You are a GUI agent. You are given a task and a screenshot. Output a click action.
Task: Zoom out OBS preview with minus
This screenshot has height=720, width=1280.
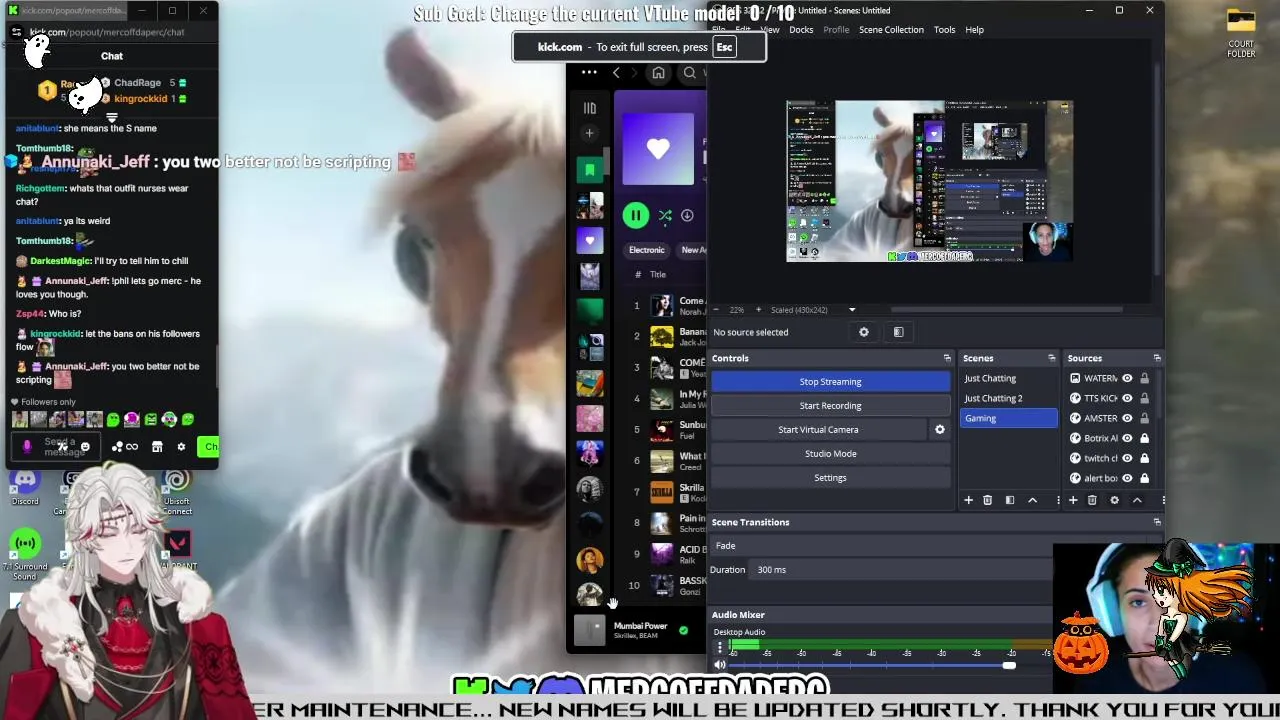[715, 310]
